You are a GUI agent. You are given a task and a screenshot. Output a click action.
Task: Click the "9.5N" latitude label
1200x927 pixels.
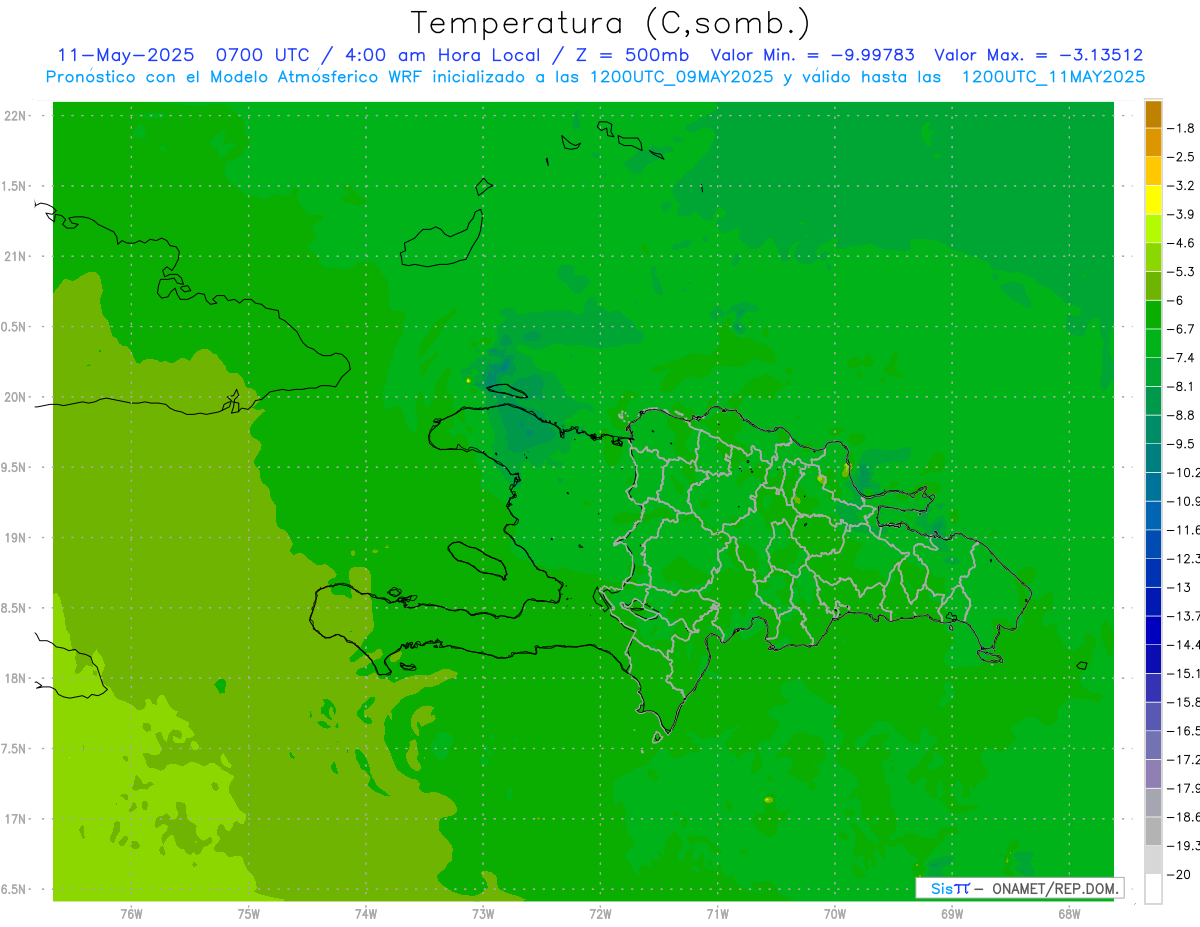coord(14,467)
